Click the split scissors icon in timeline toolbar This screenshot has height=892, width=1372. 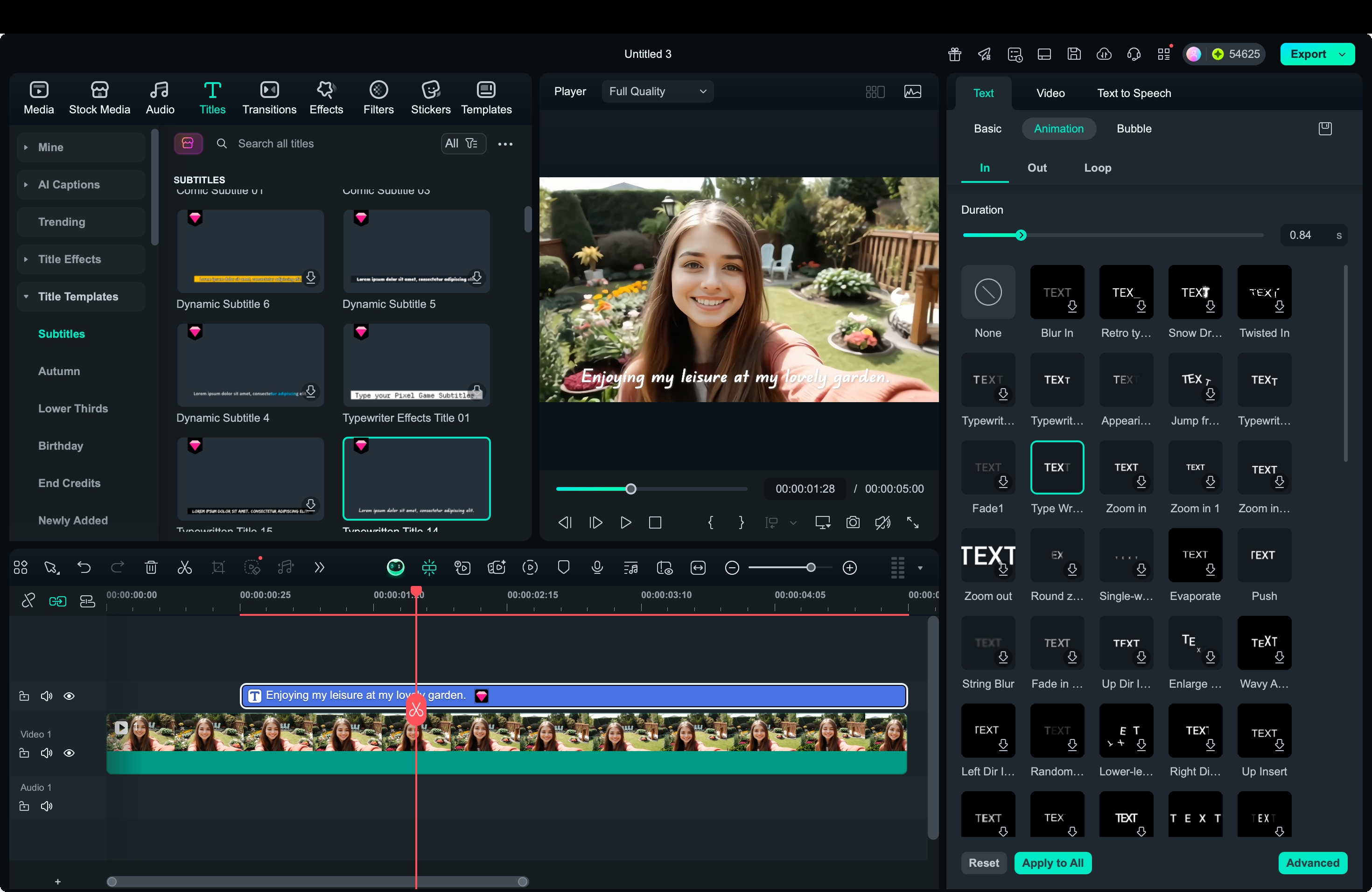click(x=184, y=568)
